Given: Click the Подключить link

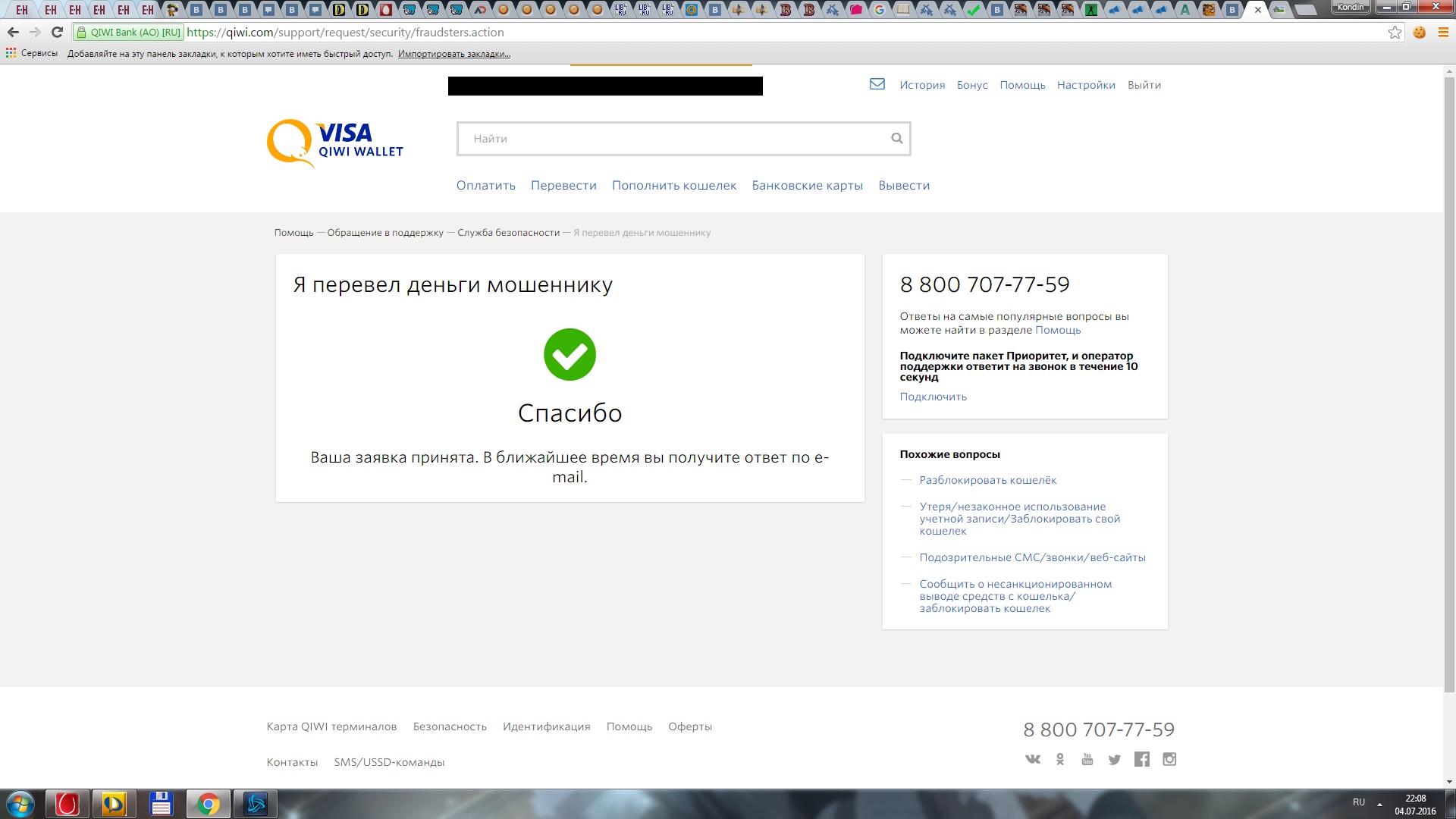Looking at the screenshot, I should pyautogui.click(x=933, y=397).
